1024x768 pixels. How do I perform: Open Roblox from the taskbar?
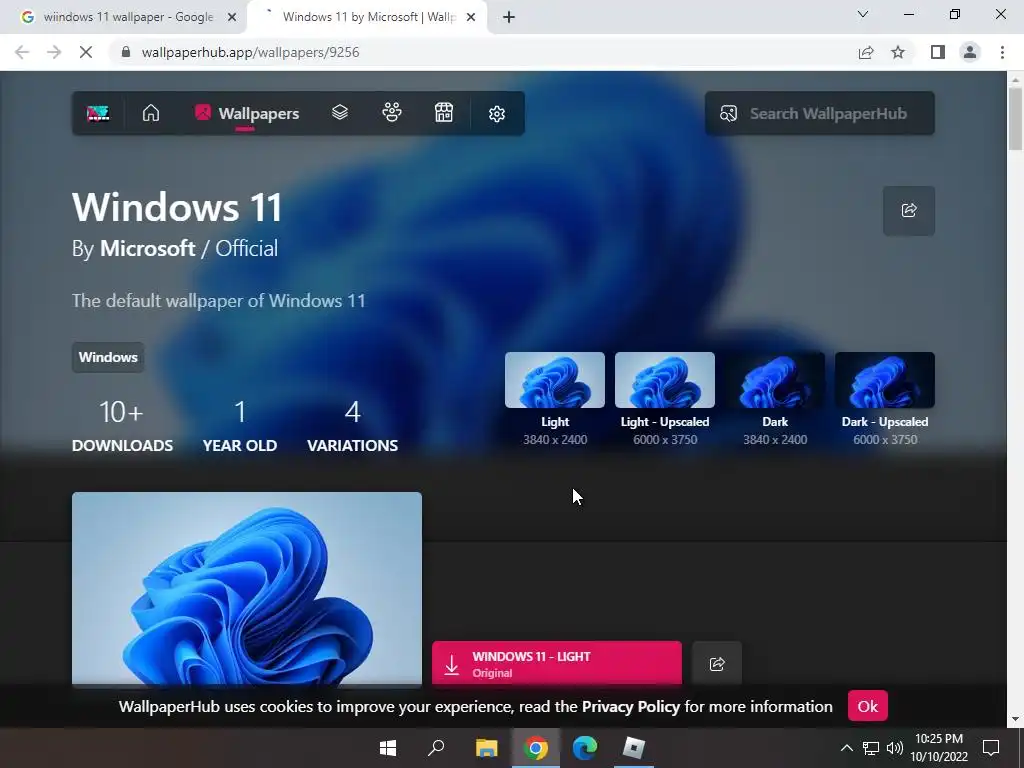coord(633,748)
